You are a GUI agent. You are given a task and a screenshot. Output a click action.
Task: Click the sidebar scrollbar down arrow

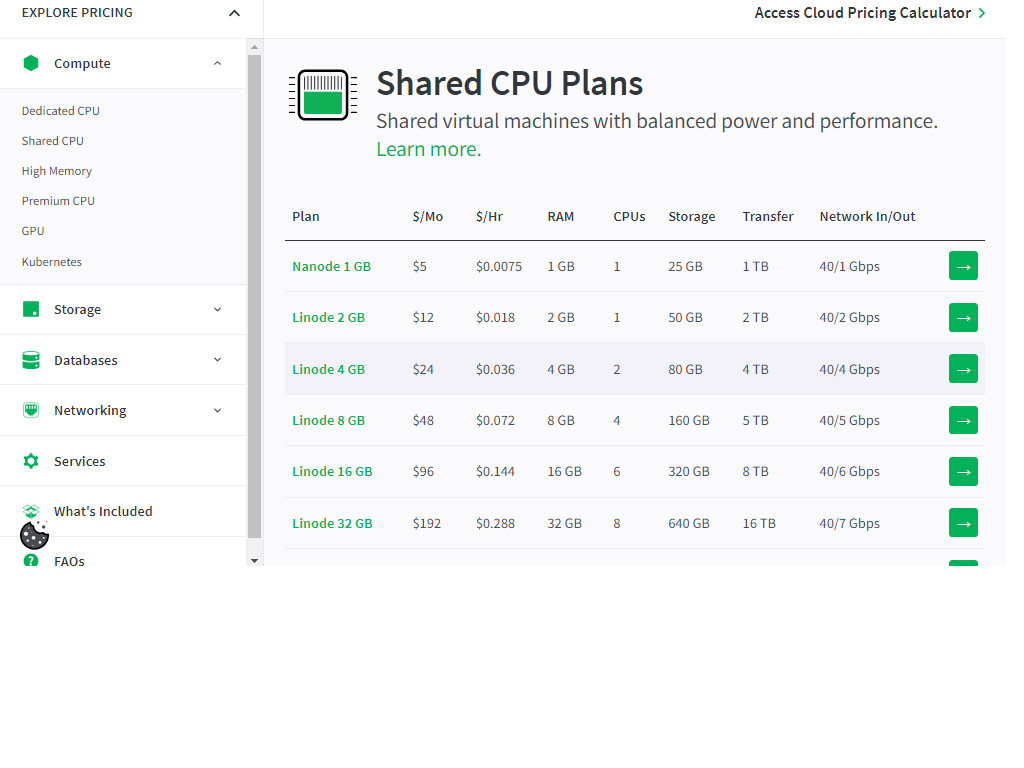255,560
